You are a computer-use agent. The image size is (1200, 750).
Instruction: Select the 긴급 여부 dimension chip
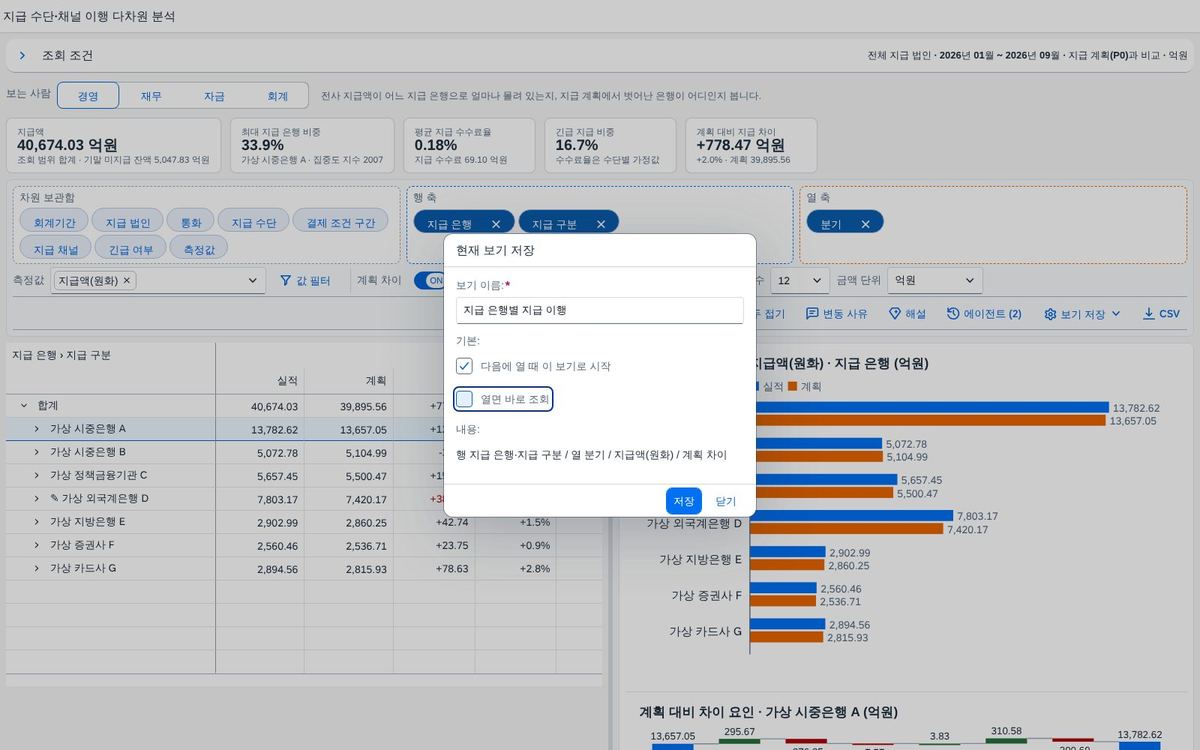tap(131, 248)
